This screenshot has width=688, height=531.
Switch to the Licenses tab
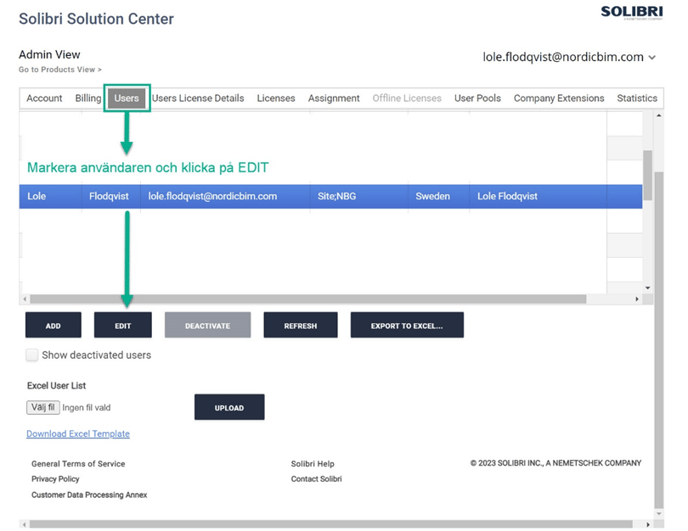pyautogui.click(x=276, y=98)
